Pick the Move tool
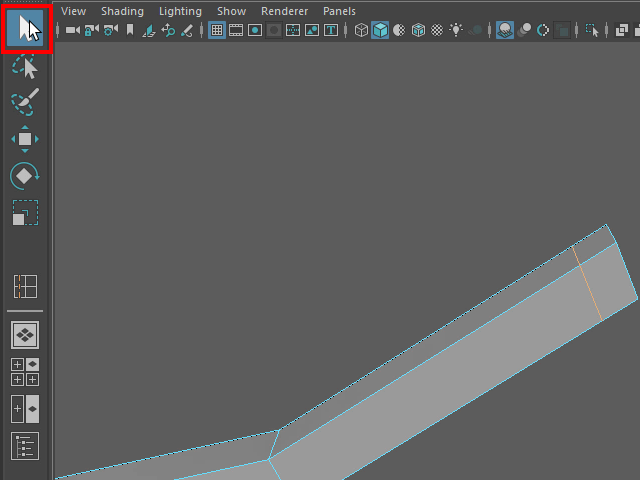The width and height of the screenshot is (640, 480). click(25, 139)
